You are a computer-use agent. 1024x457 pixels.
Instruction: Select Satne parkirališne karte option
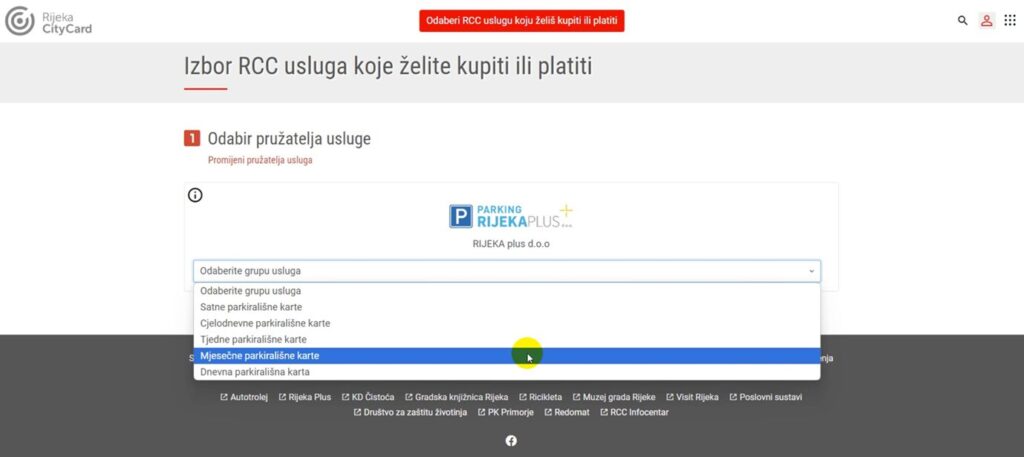coord(251,307)
